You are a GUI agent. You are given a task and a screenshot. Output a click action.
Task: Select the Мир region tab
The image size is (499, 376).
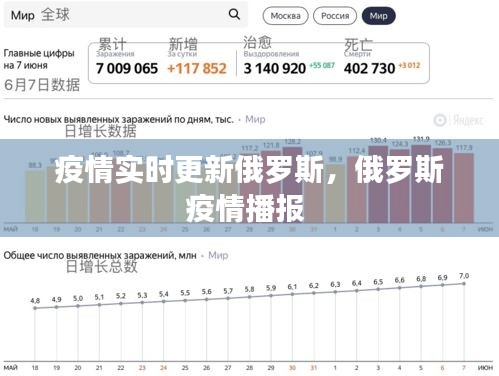[x=378, y=16]
